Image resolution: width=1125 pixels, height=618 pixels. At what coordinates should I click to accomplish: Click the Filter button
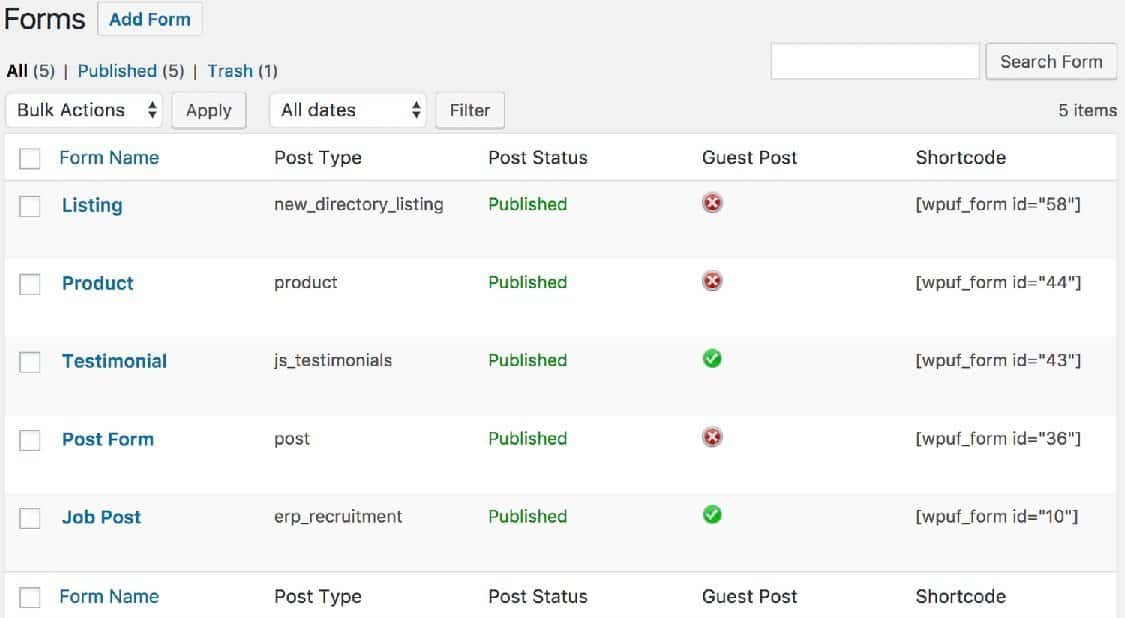(x=469, y=110)
